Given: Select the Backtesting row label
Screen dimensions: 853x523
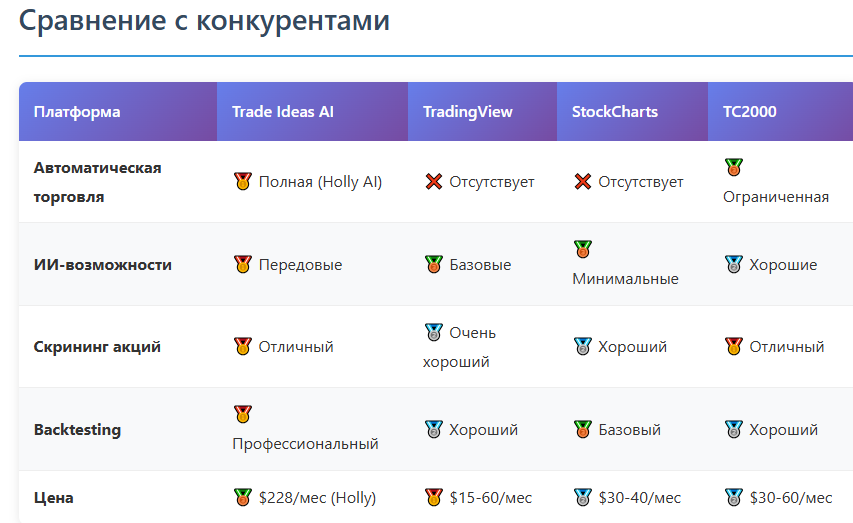Looking at the screenshot, I should tap(77, 430).
